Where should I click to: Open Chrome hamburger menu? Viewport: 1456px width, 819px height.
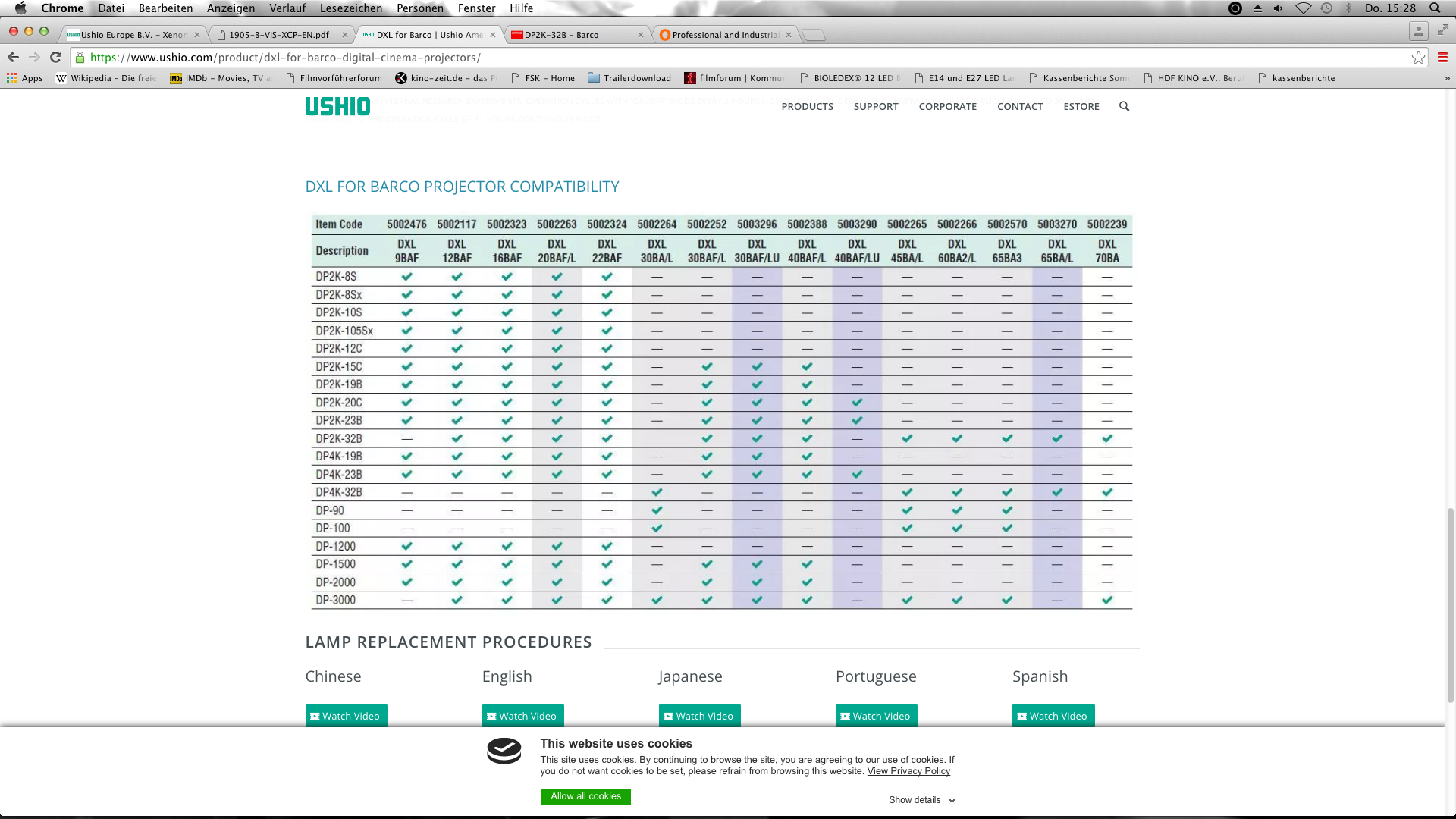point(1442,58)
